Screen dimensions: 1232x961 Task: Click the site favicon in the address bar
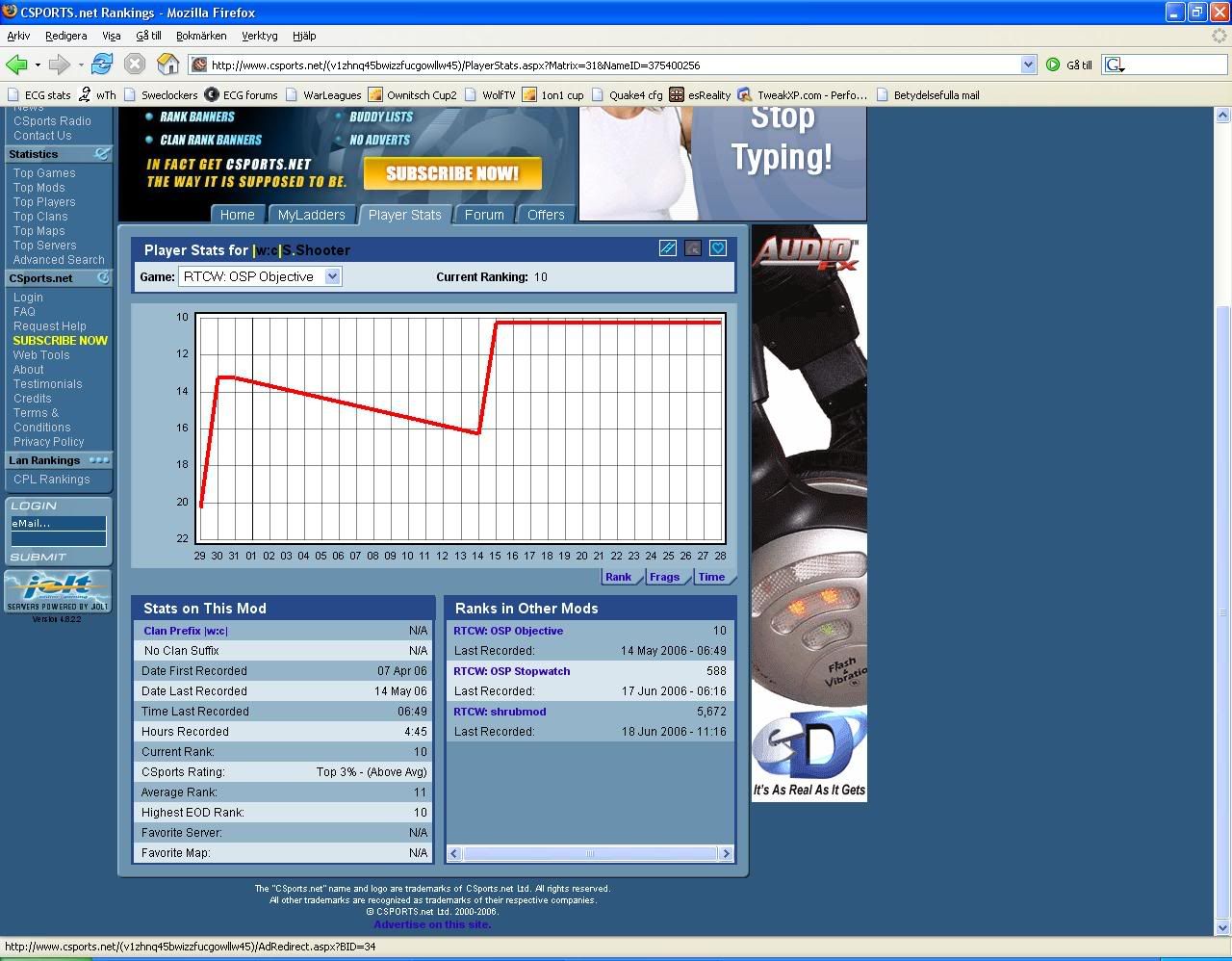point(199,65)
